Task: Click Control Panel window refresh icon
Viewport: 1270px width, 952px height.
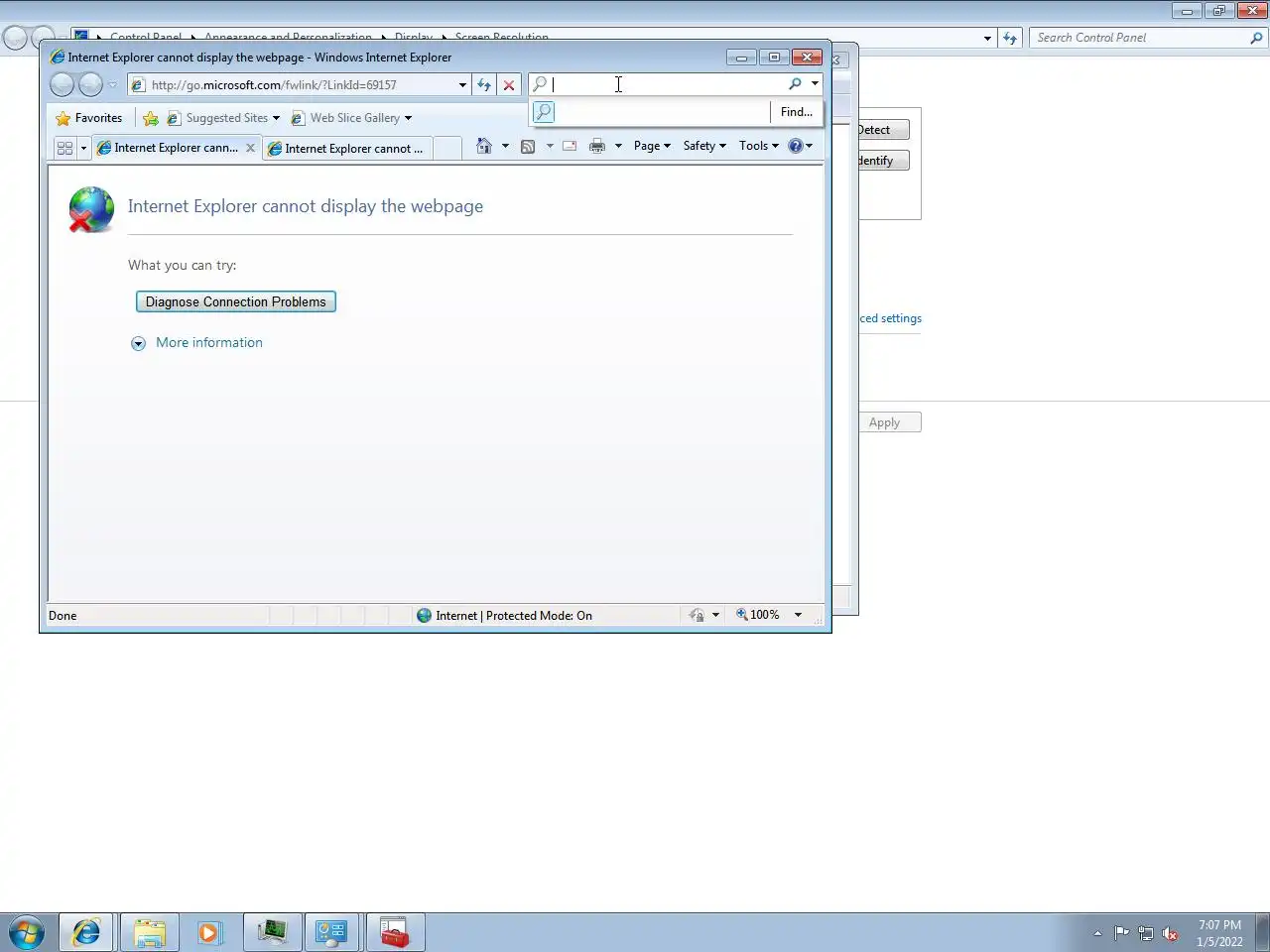Action: point(1010,38)
